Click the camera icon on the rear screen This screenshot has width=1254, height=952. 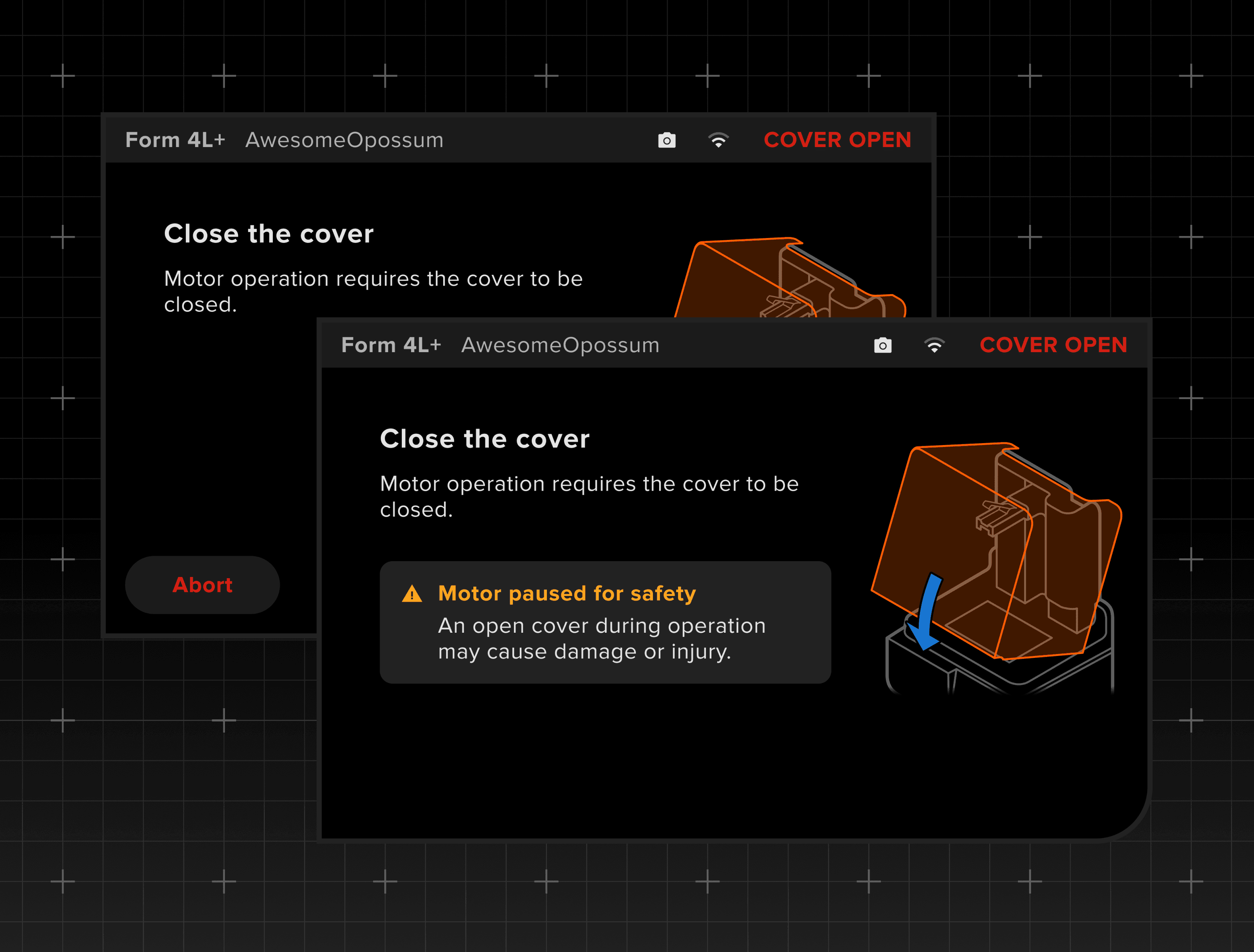point(666,140)
